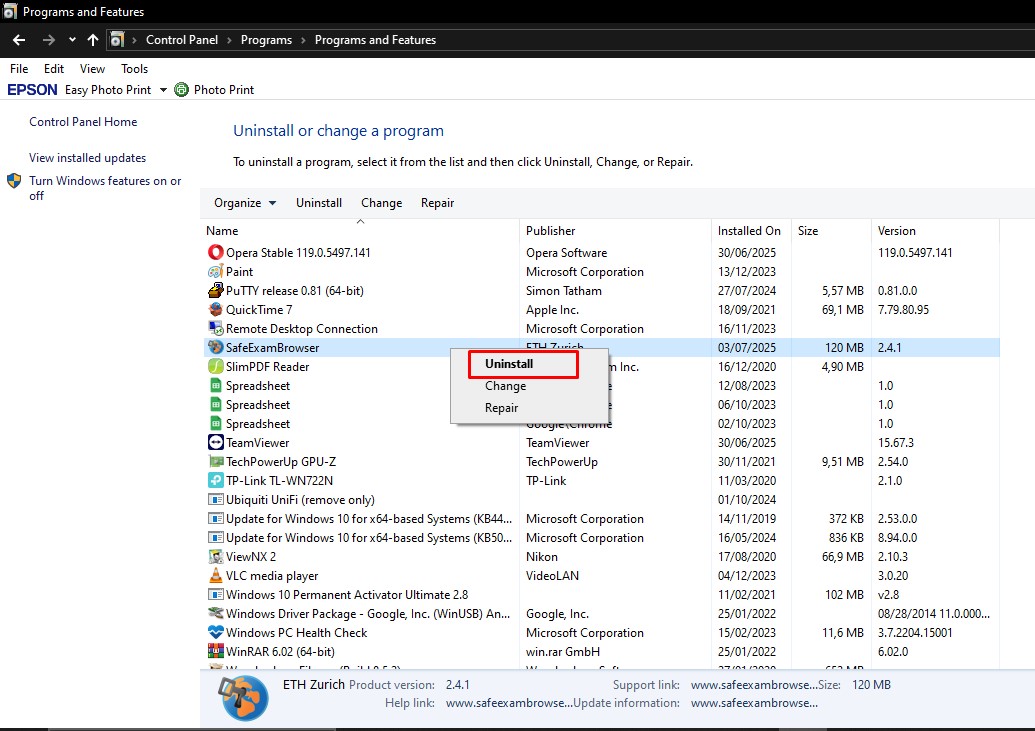Image resolution: width=1035 pixels, height=731 pixels.
Task: Go up one level with up arrow
Action: coord(92,40)
